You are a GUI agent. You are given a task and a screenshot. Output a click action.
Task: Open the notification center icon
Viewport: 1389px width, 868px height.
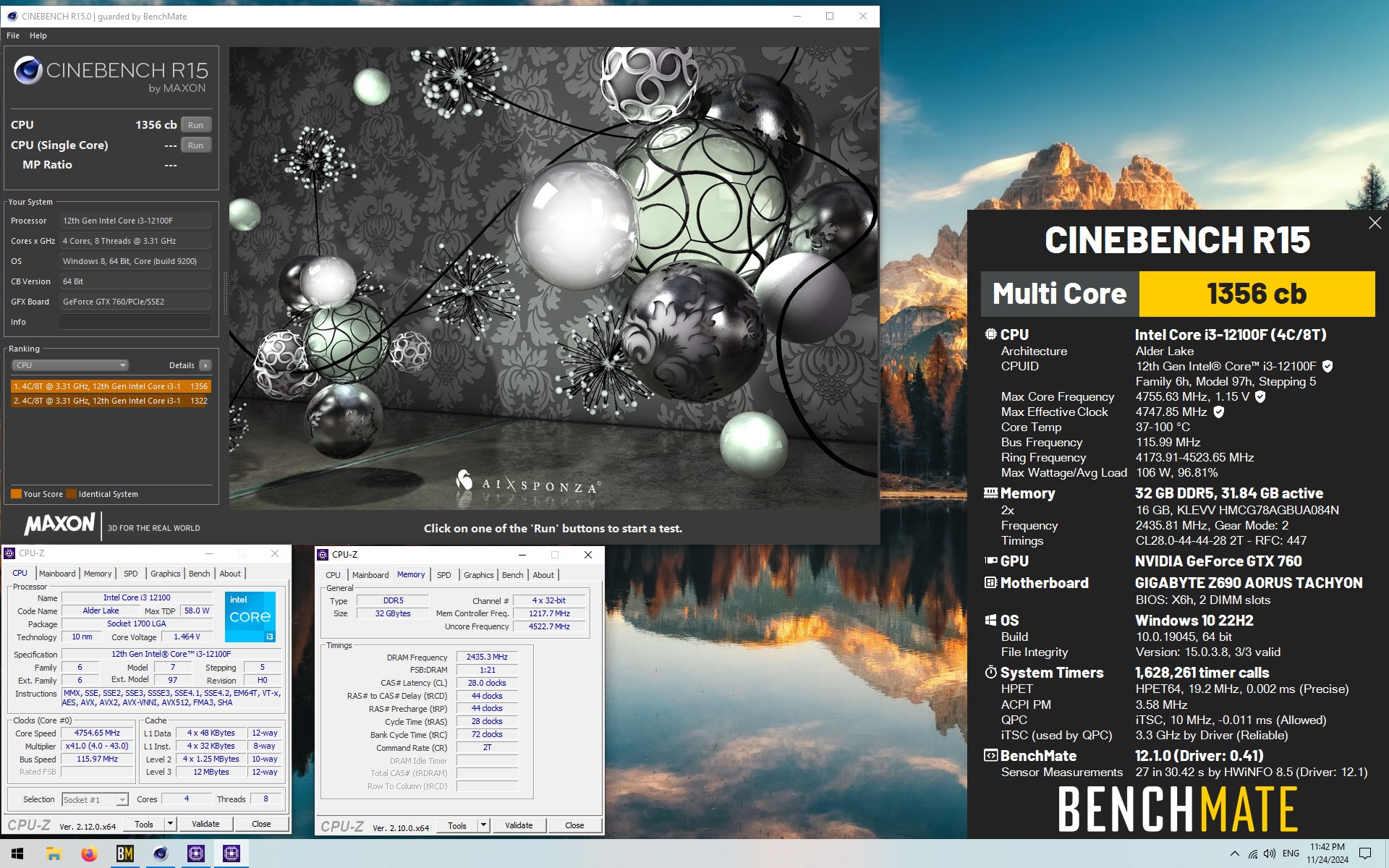pos(1364,854)
